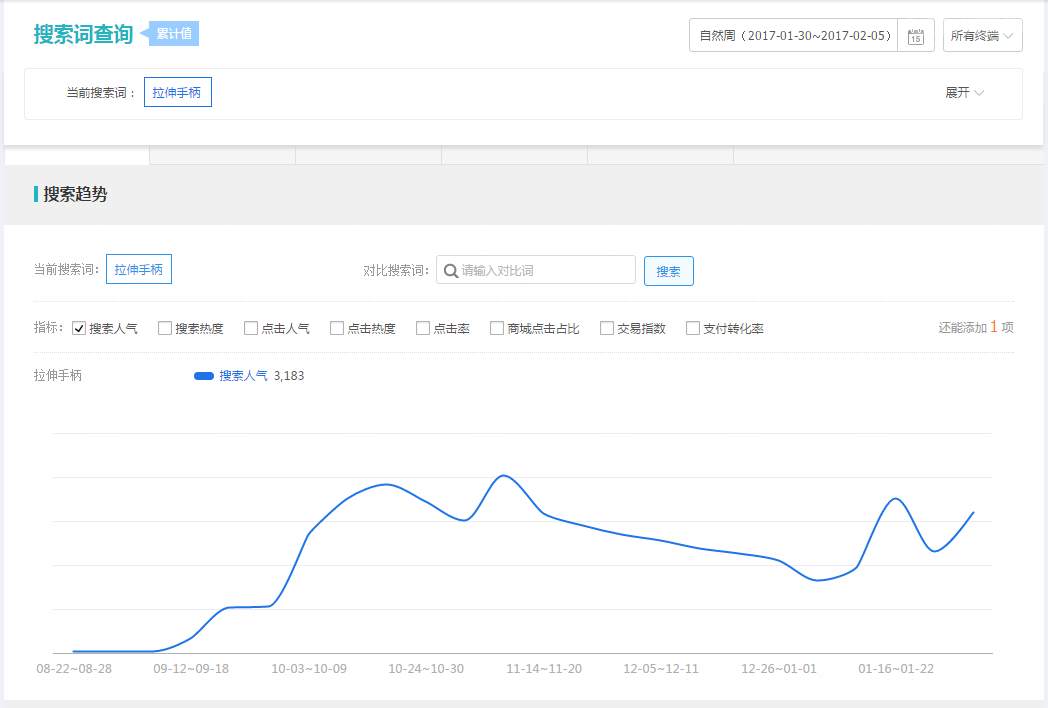
Task: Click the chart line peak near 11-14~11-20
Action: (504, 476)
